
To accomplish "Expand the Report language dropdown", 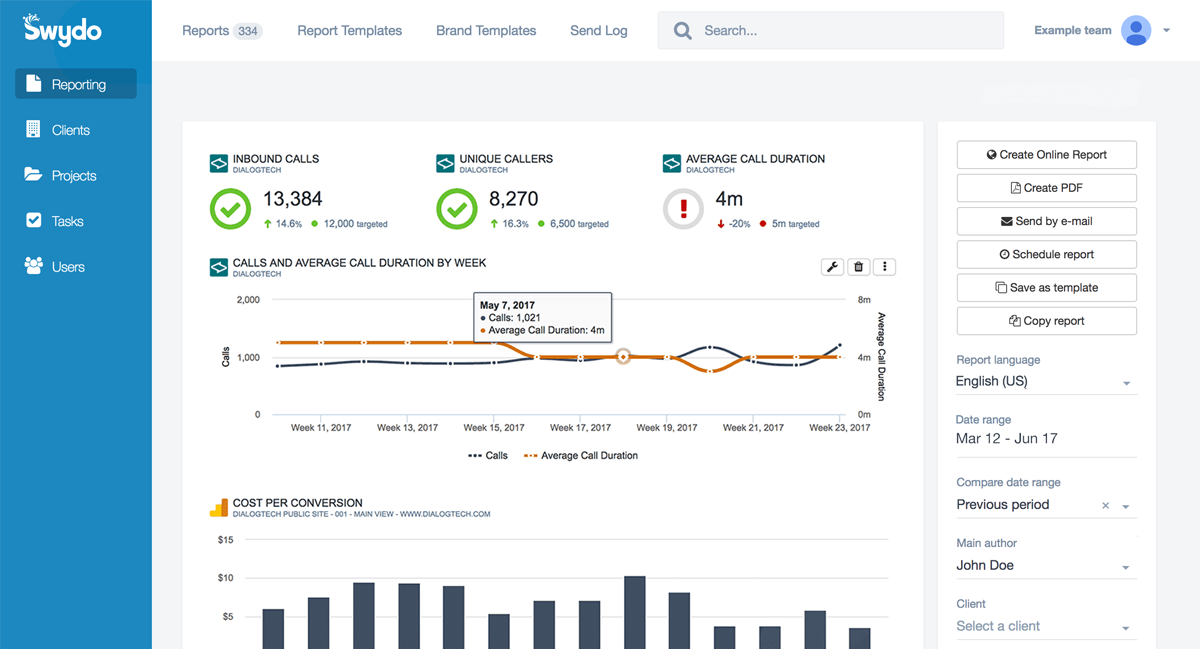I will [1126, 383].
